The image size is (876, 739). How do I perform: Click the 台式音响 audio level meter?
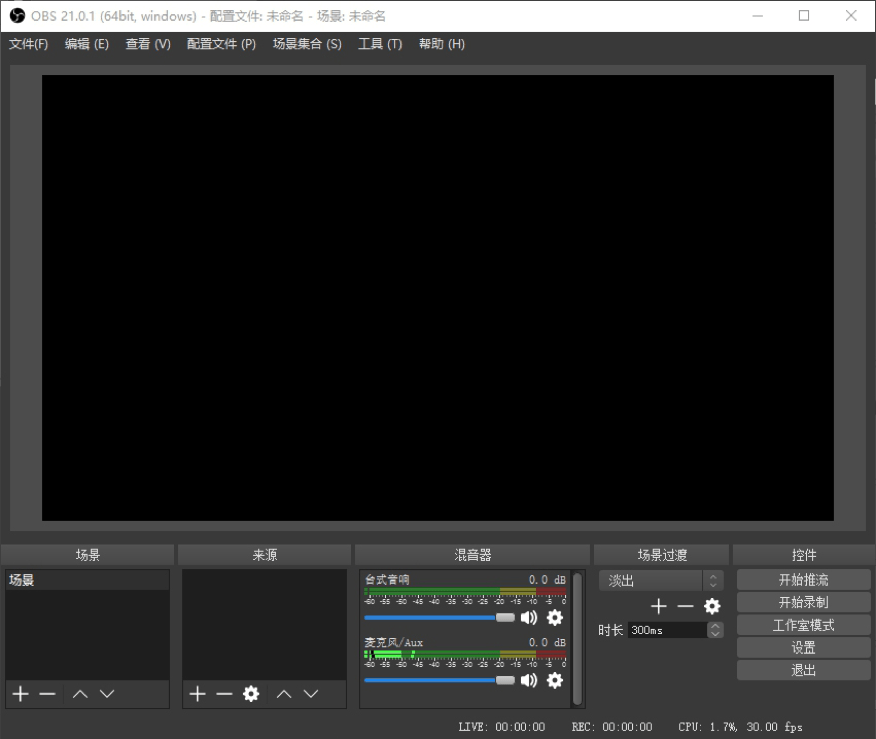pos(465,592)
